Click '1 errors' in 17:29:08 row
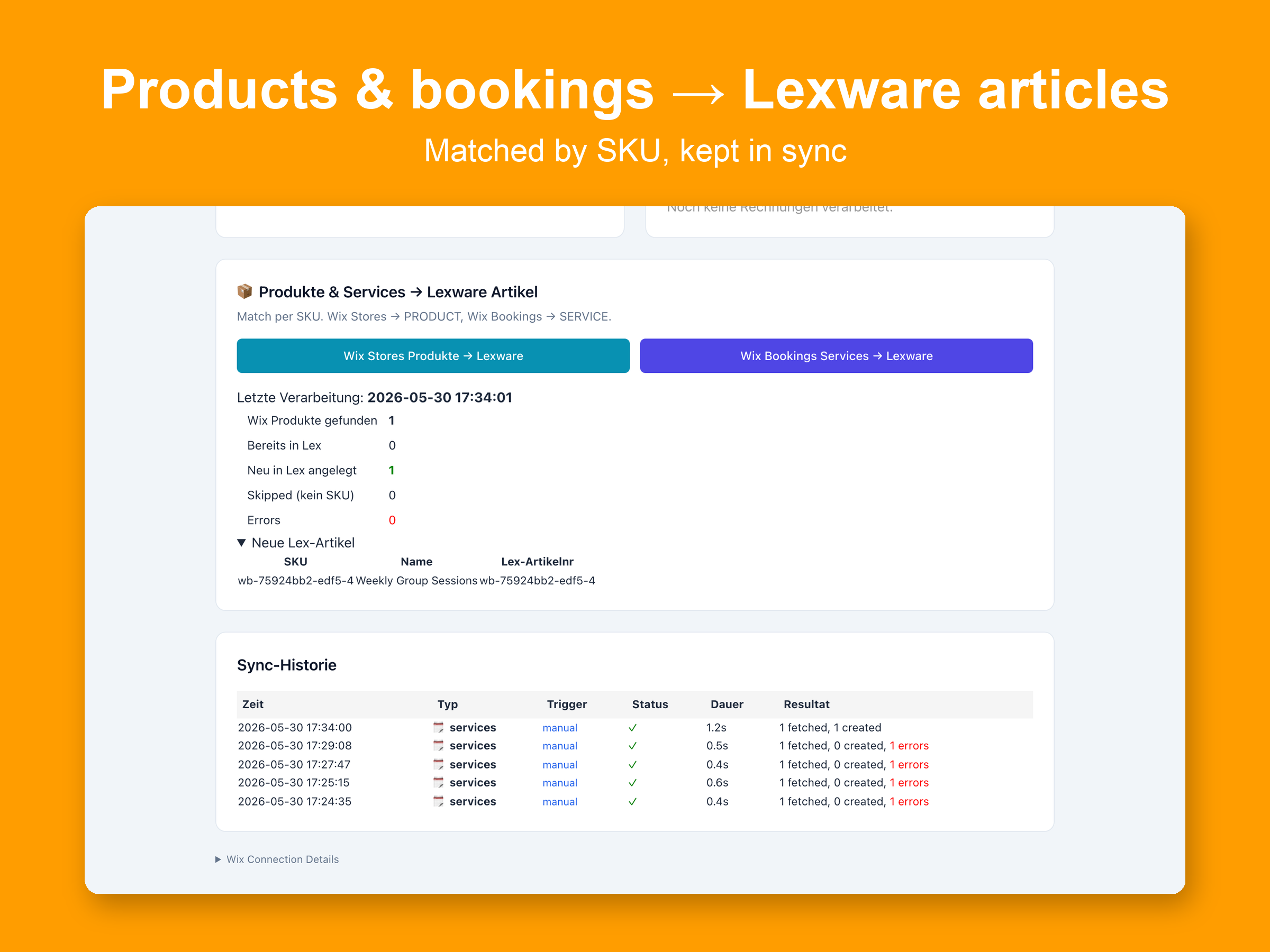Viewport: 1270px width, 952px height. coord(910,746)
